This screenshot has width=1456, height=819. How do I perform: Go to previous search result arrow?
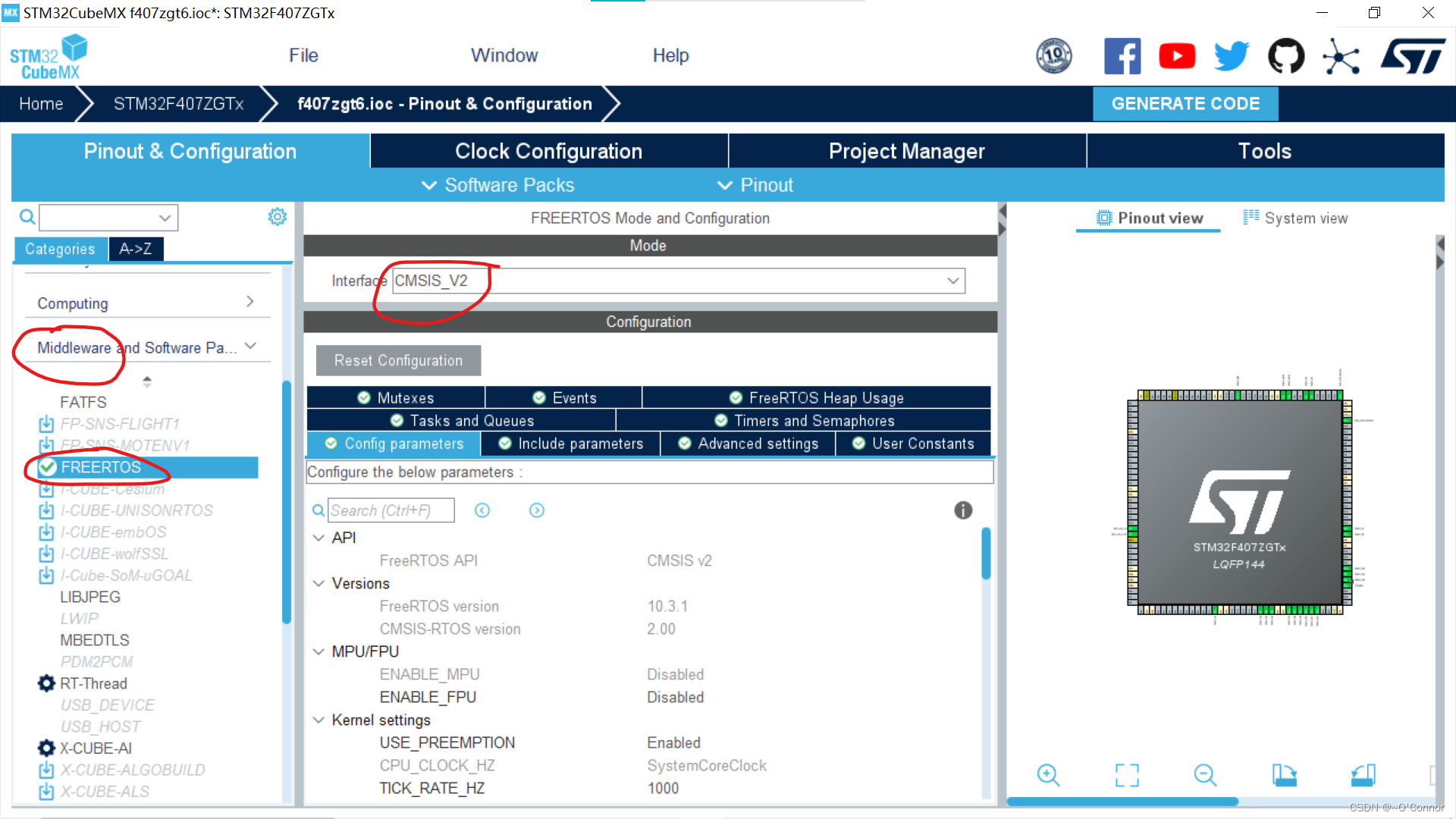pos(482,510)
